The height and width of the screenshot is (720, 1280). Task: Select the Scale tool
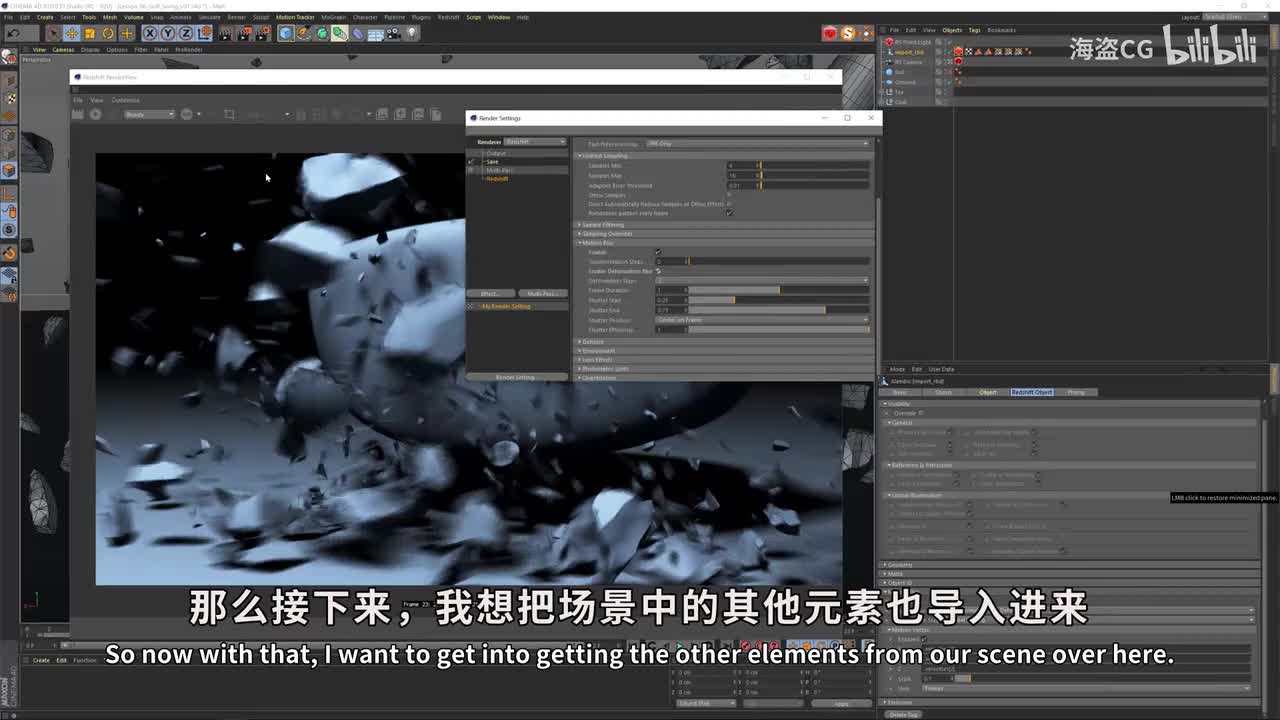tap(90, 33)
